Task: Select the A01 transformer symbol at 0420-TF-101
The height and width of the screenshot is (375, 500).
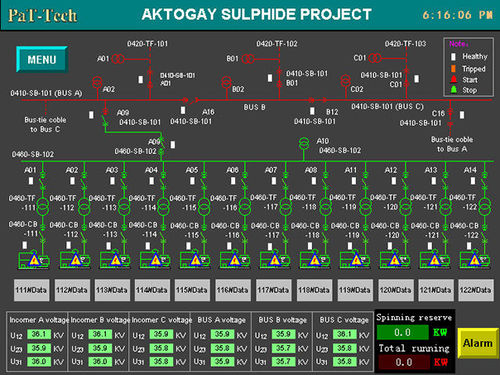Action: (x=118, y=59)
